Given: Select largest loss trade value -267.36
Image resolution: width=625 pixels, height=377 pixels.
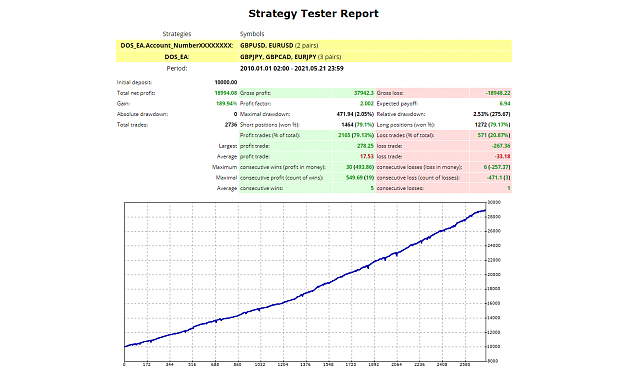Looking at the screenshot, I should pos(501,146).
